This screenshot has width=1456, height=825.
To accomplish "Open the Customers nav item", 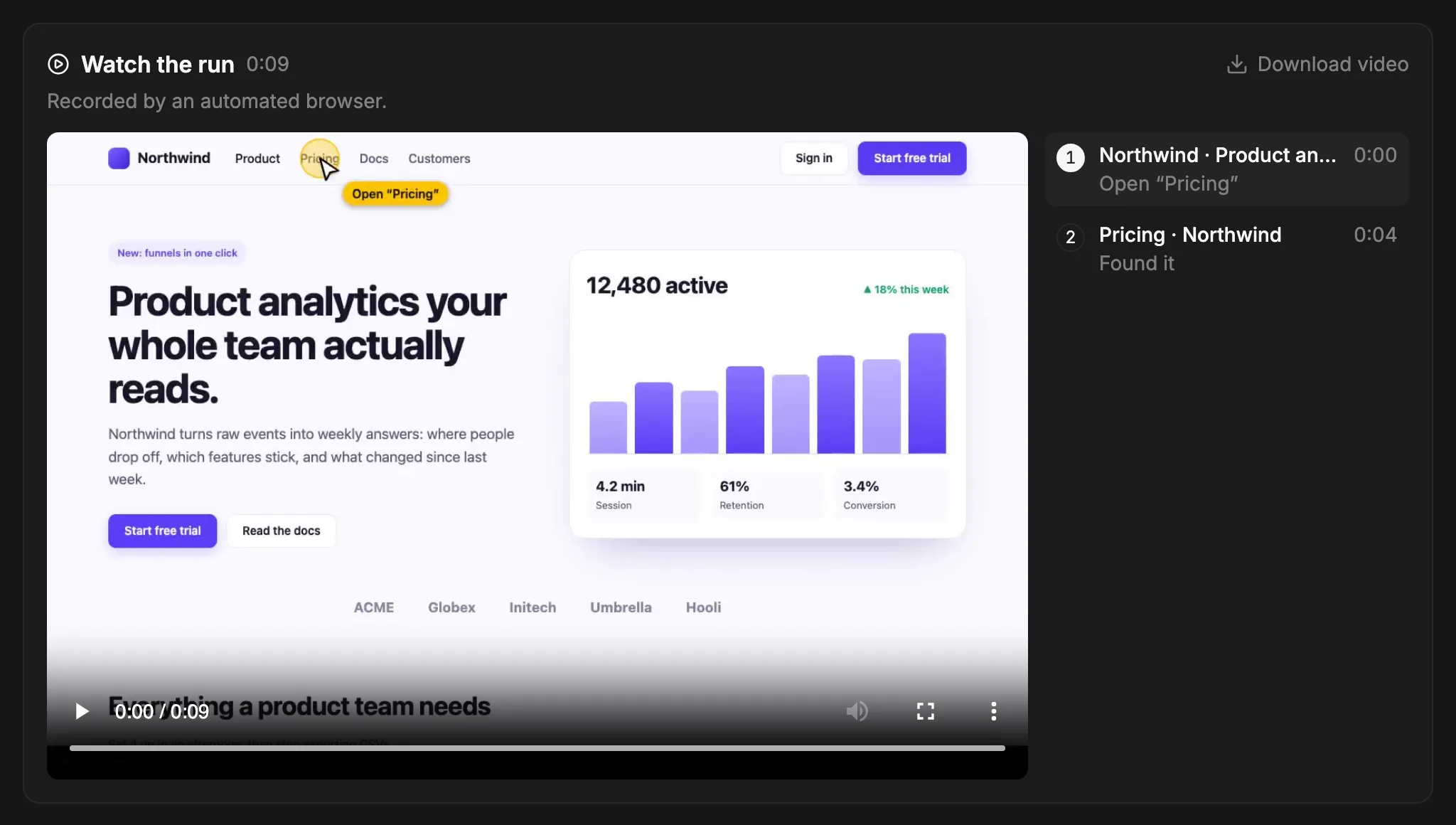I will (439, 159).
